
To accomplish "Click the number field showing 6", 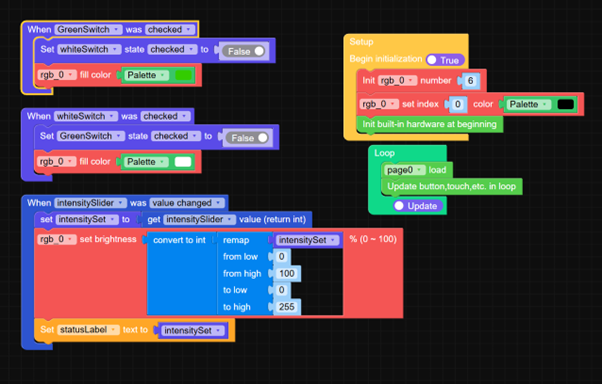I will pyautogui.click(x=470, y=81).
